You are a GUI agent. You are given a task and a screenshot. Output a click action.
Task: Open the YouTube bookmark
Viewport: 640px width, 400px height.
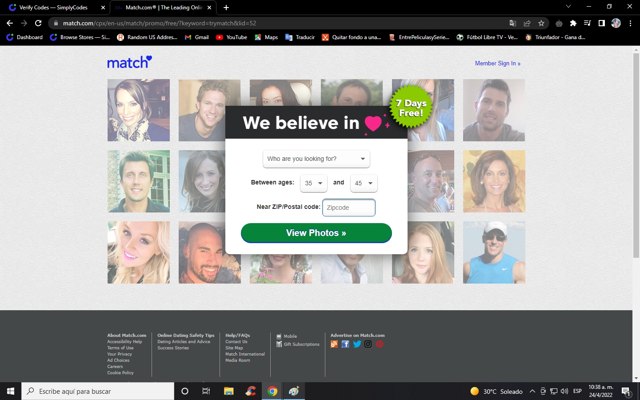coord(231,37)
